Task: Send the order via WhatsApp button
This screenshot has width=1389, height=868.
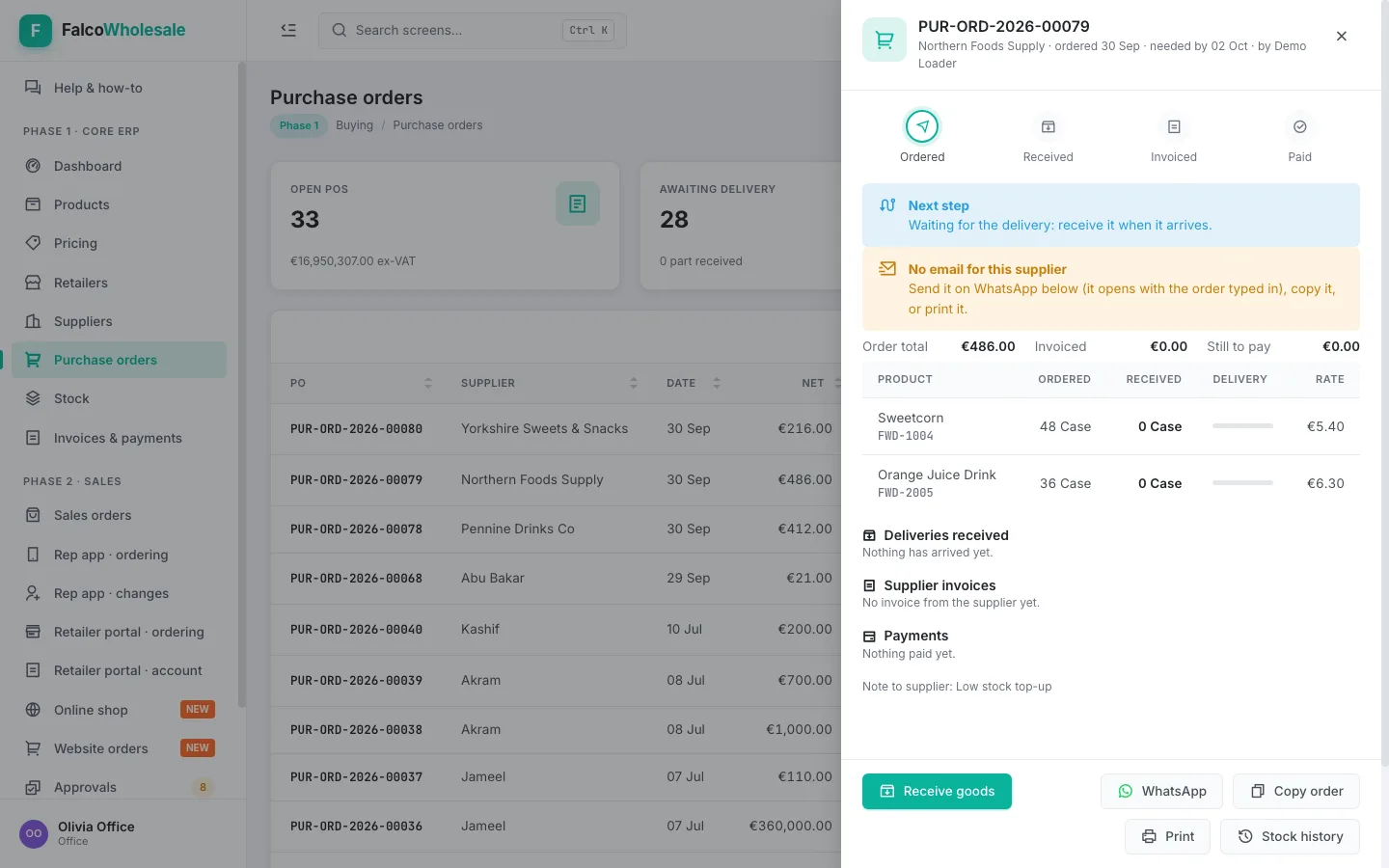Action: (1161, 791)
